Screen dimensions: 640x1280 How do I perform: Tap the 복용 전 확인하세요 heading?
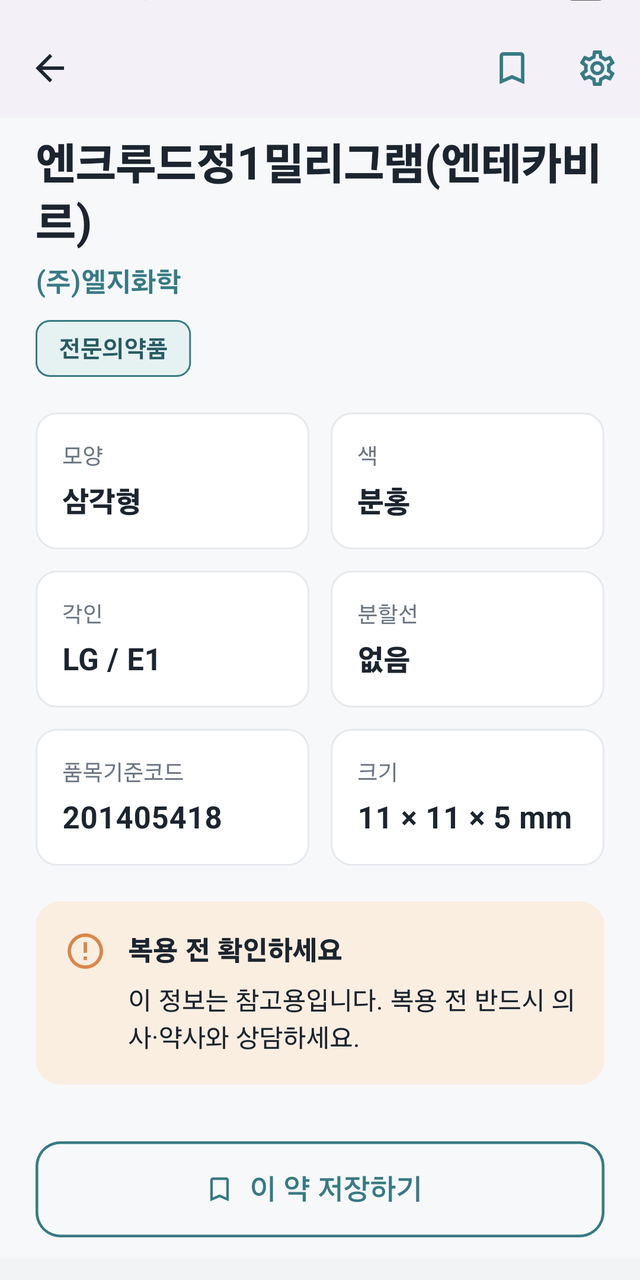236,950
